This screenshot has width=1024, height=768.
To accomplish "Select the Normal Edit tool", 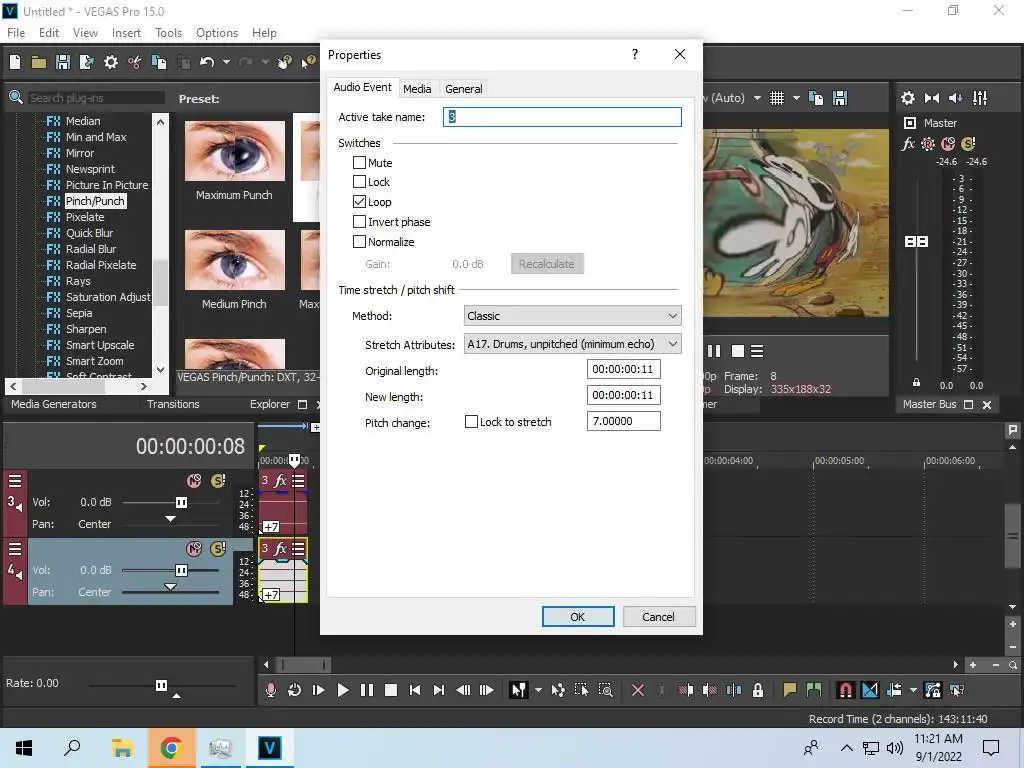I will pyautogui.click(x=519, y=690).
